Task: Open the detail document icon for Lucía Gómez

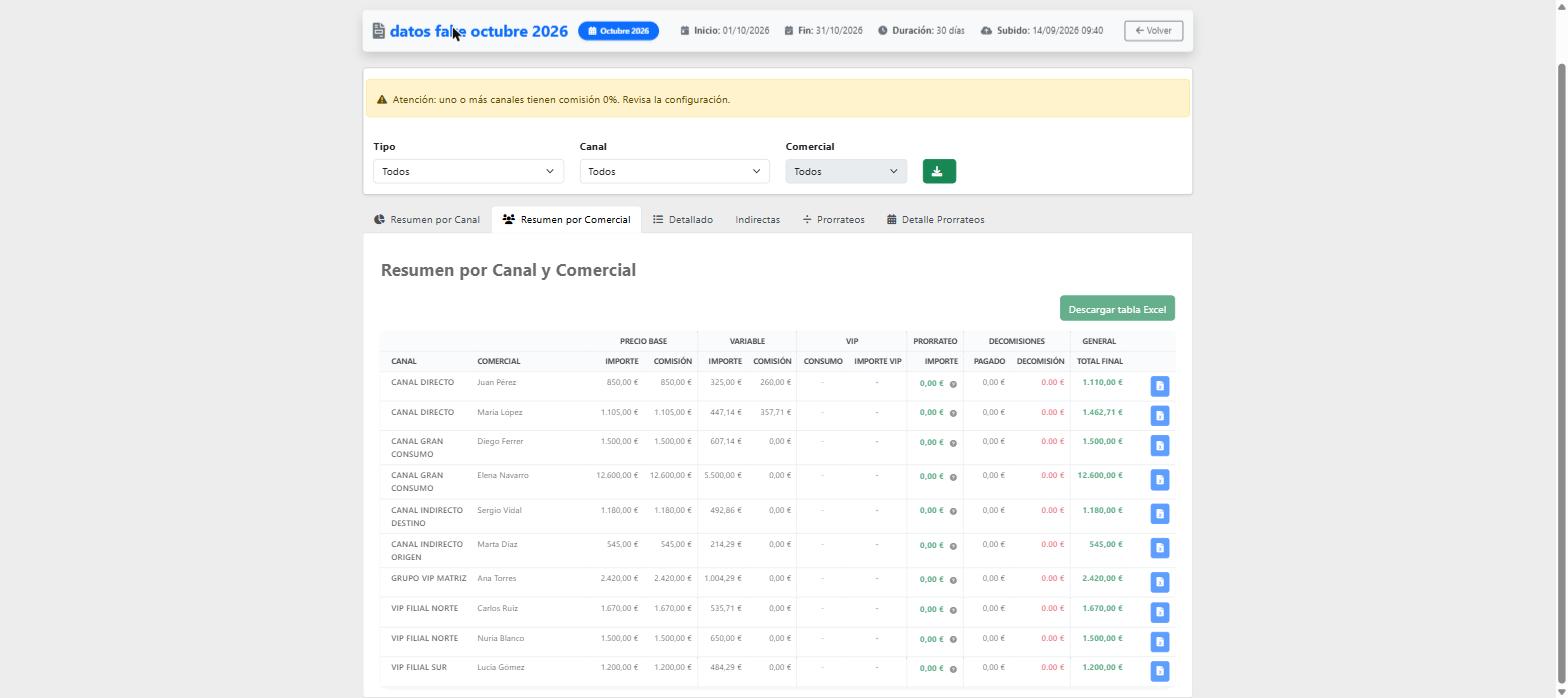Action: click(1159, 671)
